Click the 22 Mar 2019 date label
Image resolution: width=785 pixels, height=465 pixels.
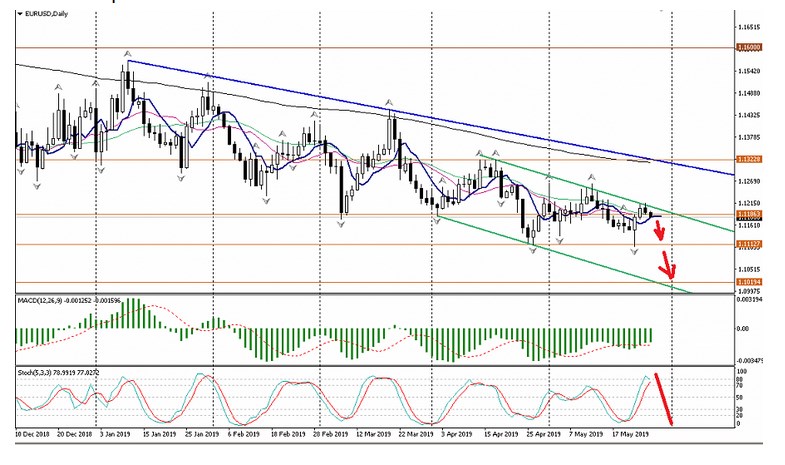(412, 436)
